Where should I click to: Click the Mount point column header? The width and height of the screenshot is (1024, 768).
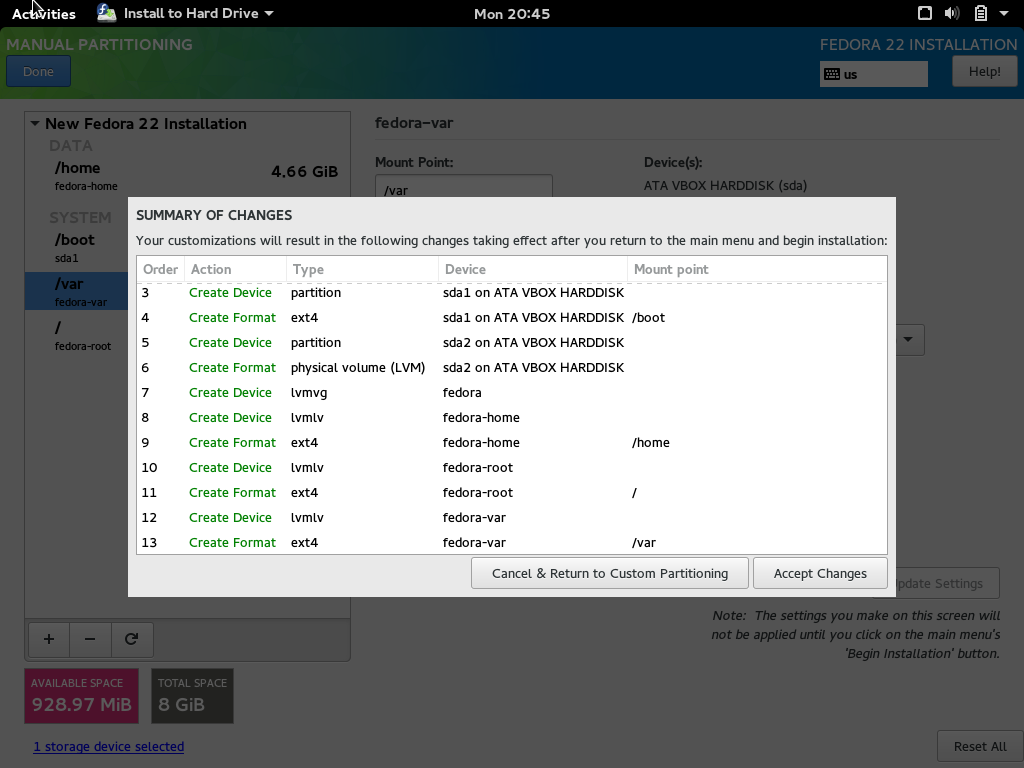tap(757, 269)
